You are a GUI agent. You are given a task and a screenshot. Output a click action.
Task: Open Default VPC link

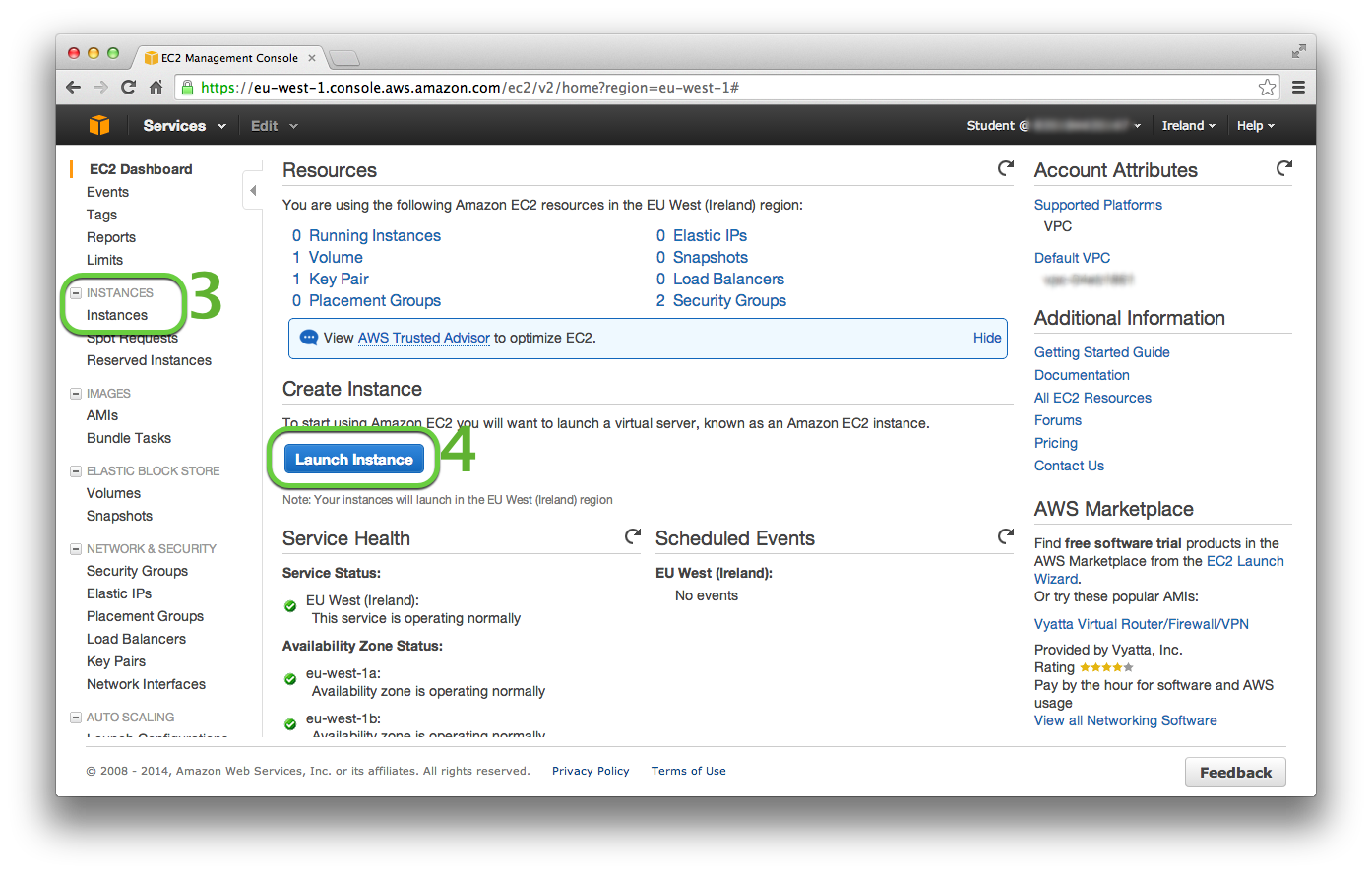[1072, 258]
